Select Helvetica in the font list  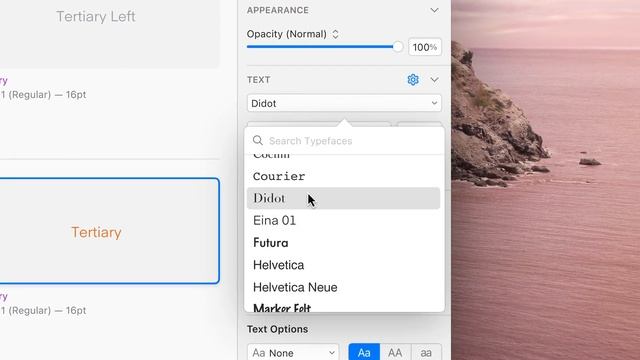click(x=343, y=265)
